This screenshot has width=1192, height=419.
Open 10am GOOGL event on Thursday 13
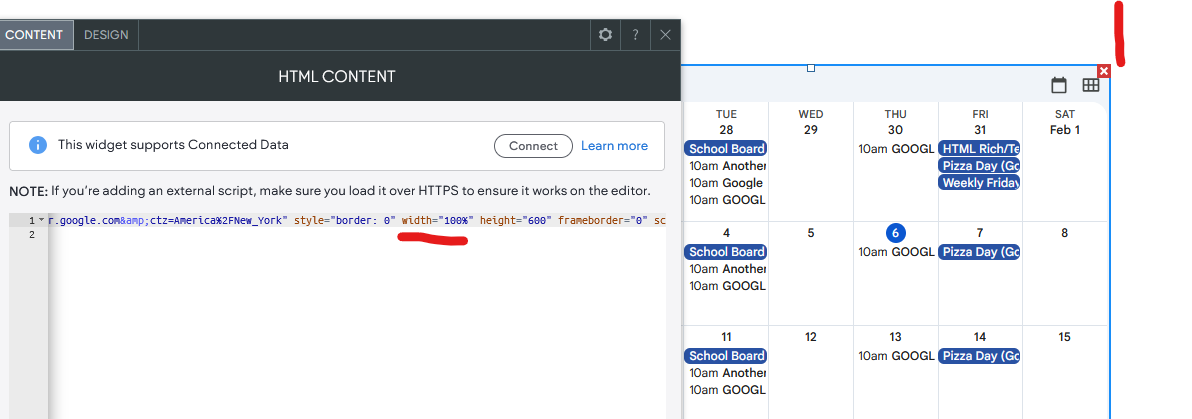(896, 356)
